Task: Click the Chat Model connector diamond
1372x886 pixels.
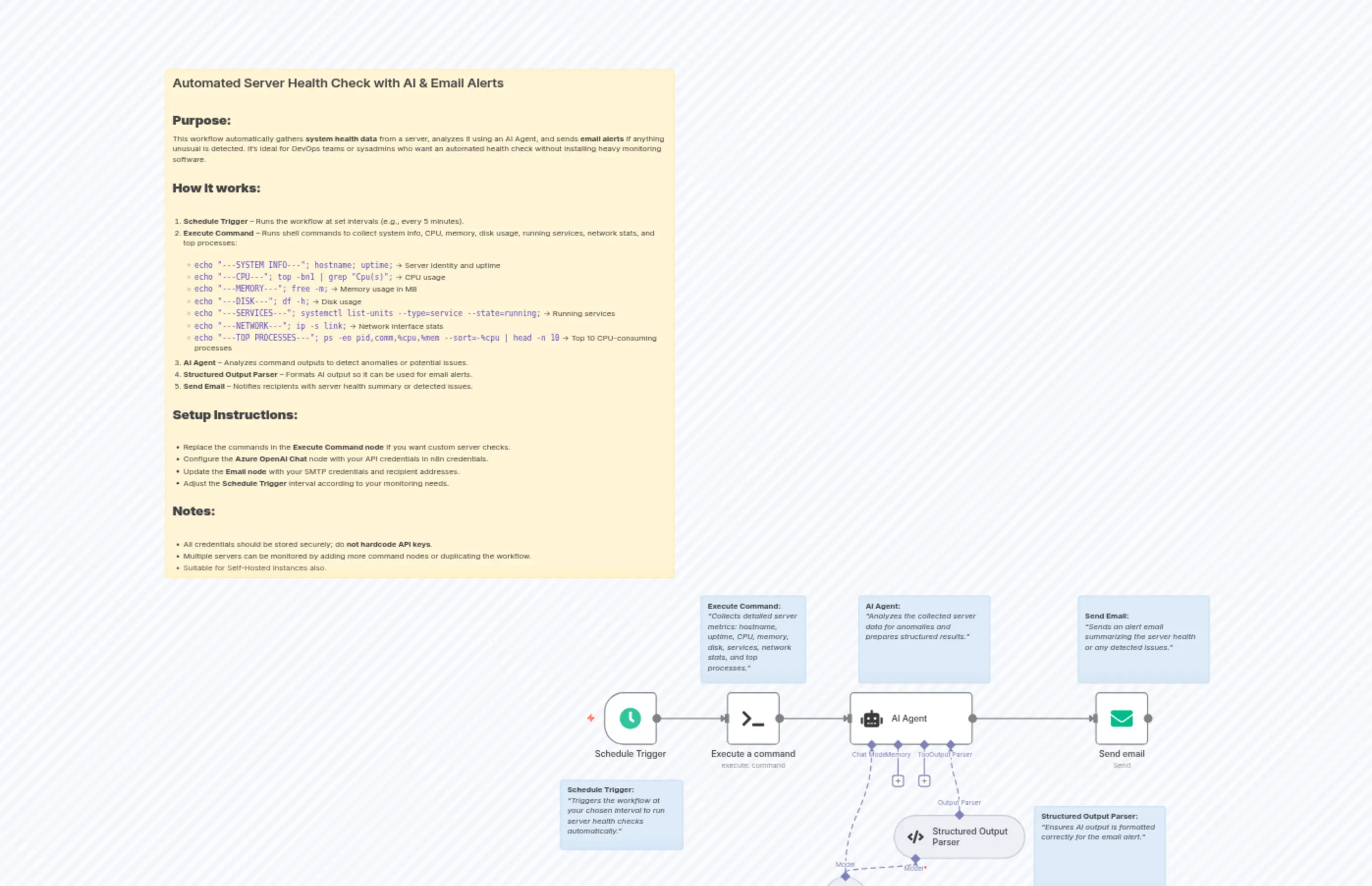Action: click(872, 745)
